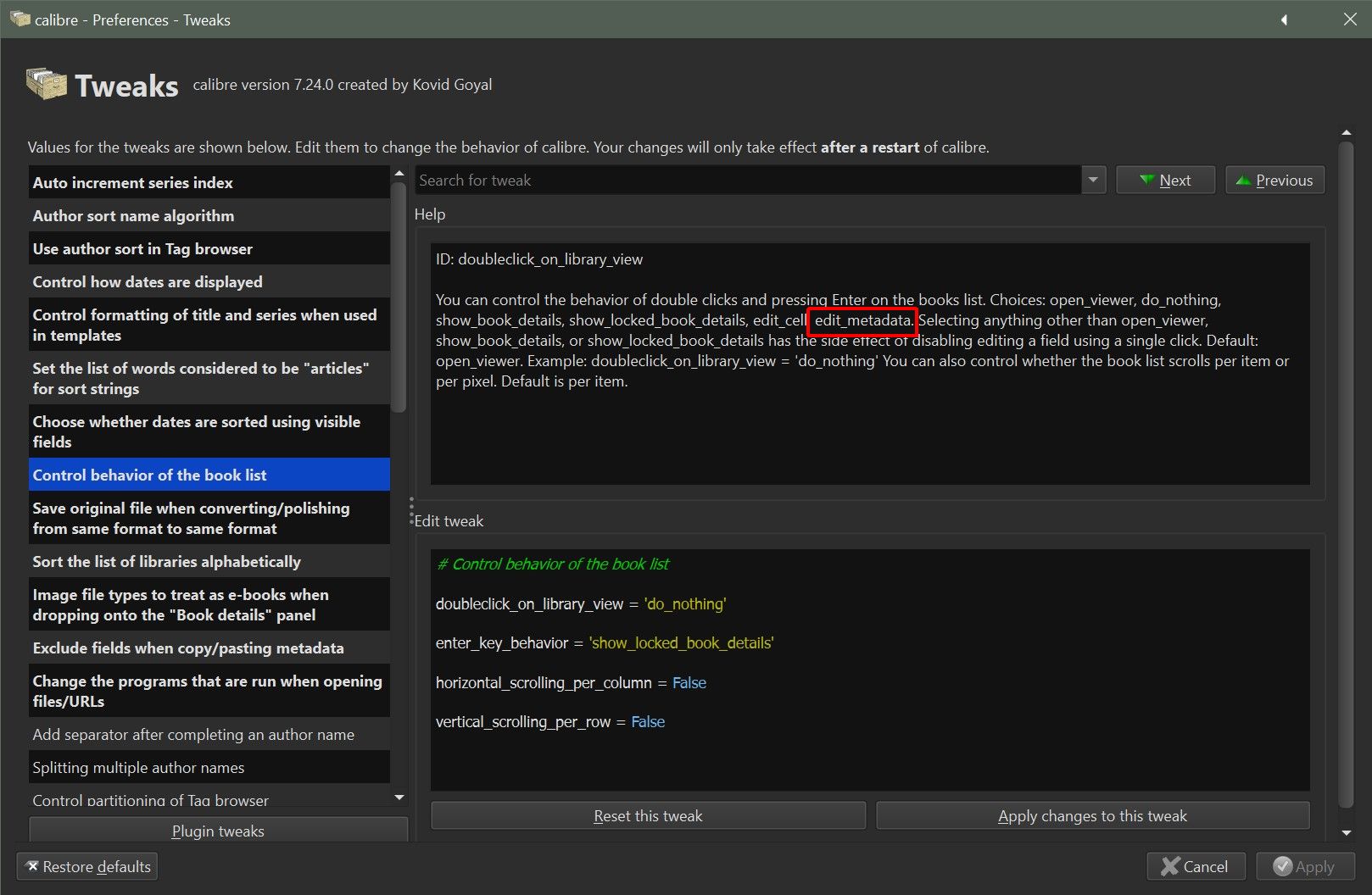Click the tweak list scroll up arrow

[x=399, y=174]
